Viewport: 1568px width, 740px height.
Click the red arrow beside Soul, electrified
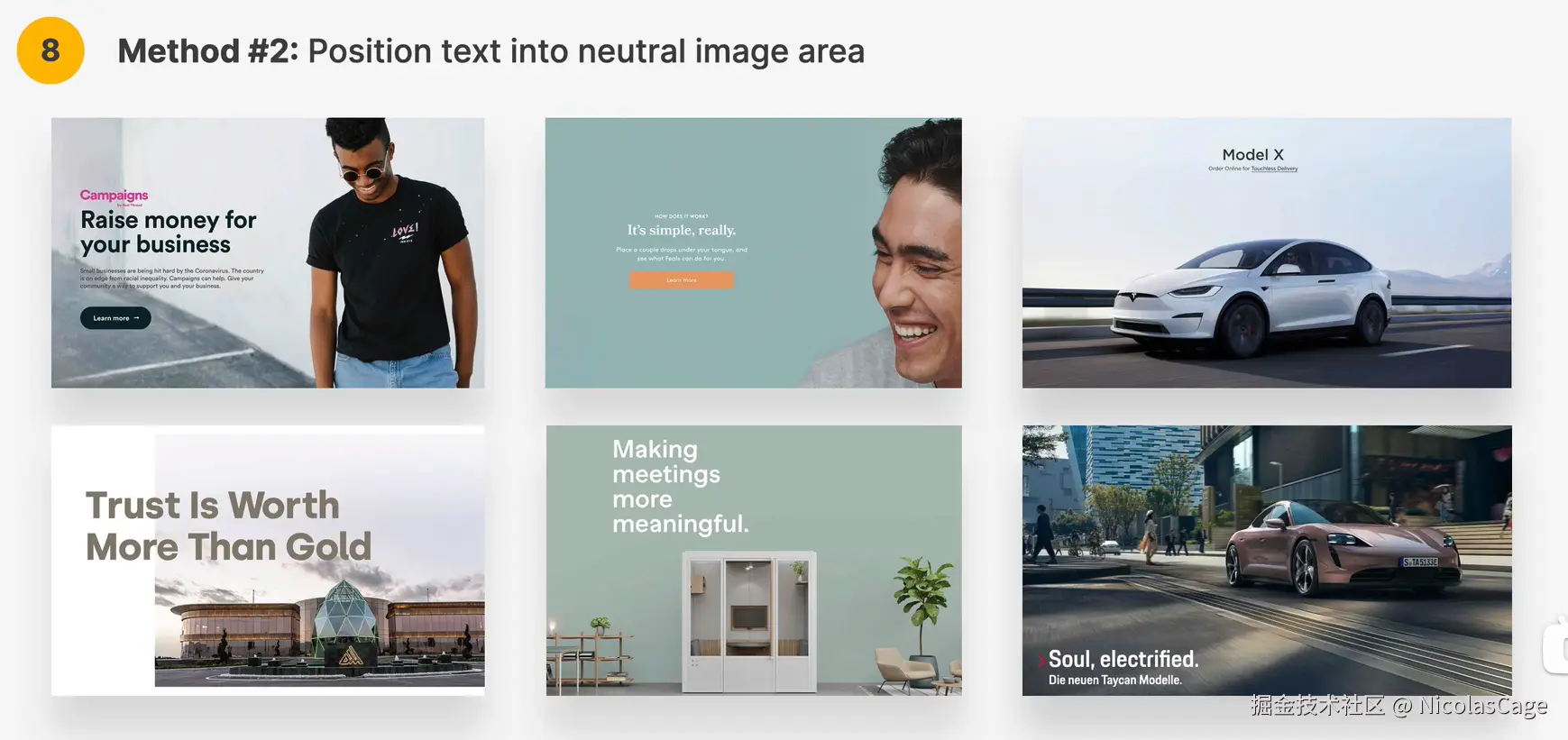tap(1041, 661)
